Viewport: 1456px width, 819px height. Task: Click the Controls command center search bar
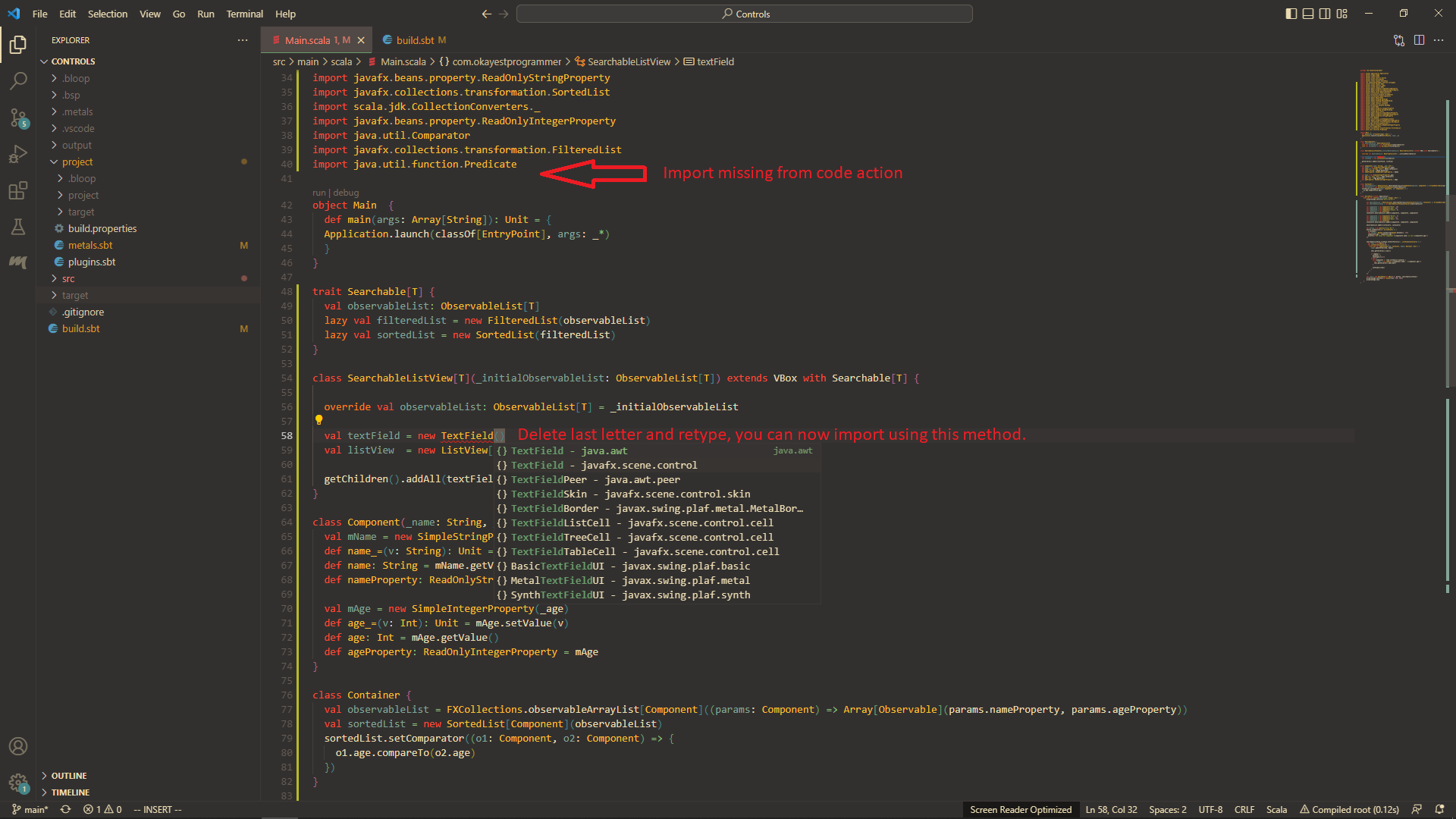744,14
